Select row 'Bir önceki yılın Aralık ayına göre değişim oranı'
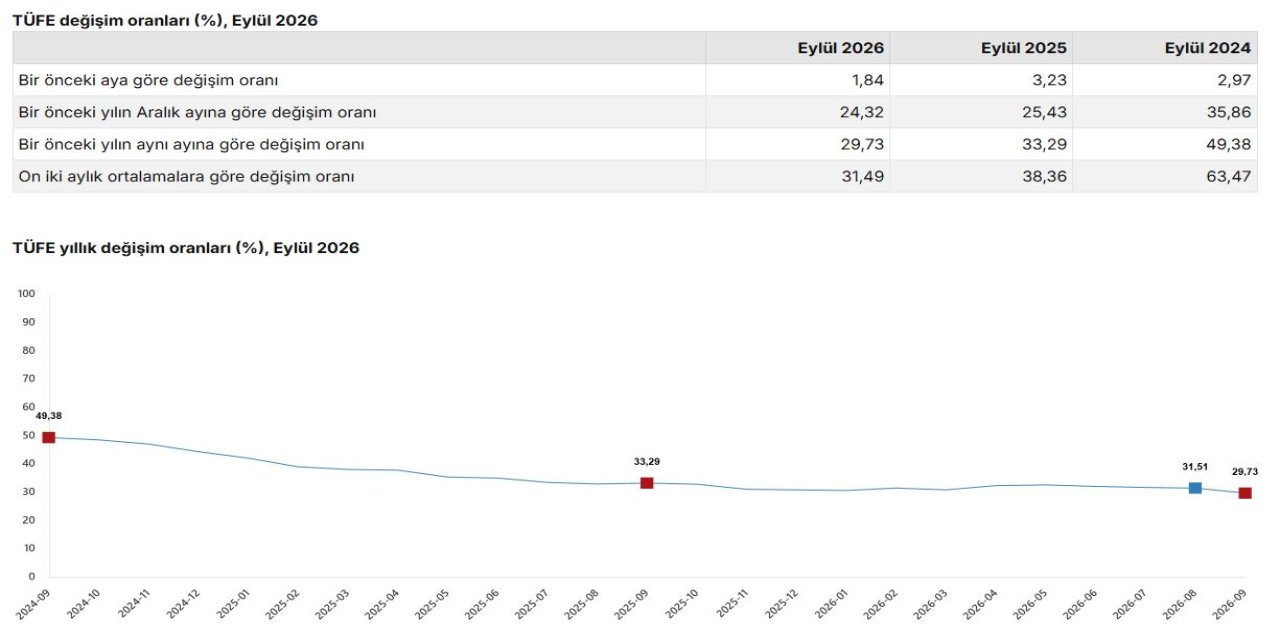The image size is (1280, 640). [x=635, y=112]
